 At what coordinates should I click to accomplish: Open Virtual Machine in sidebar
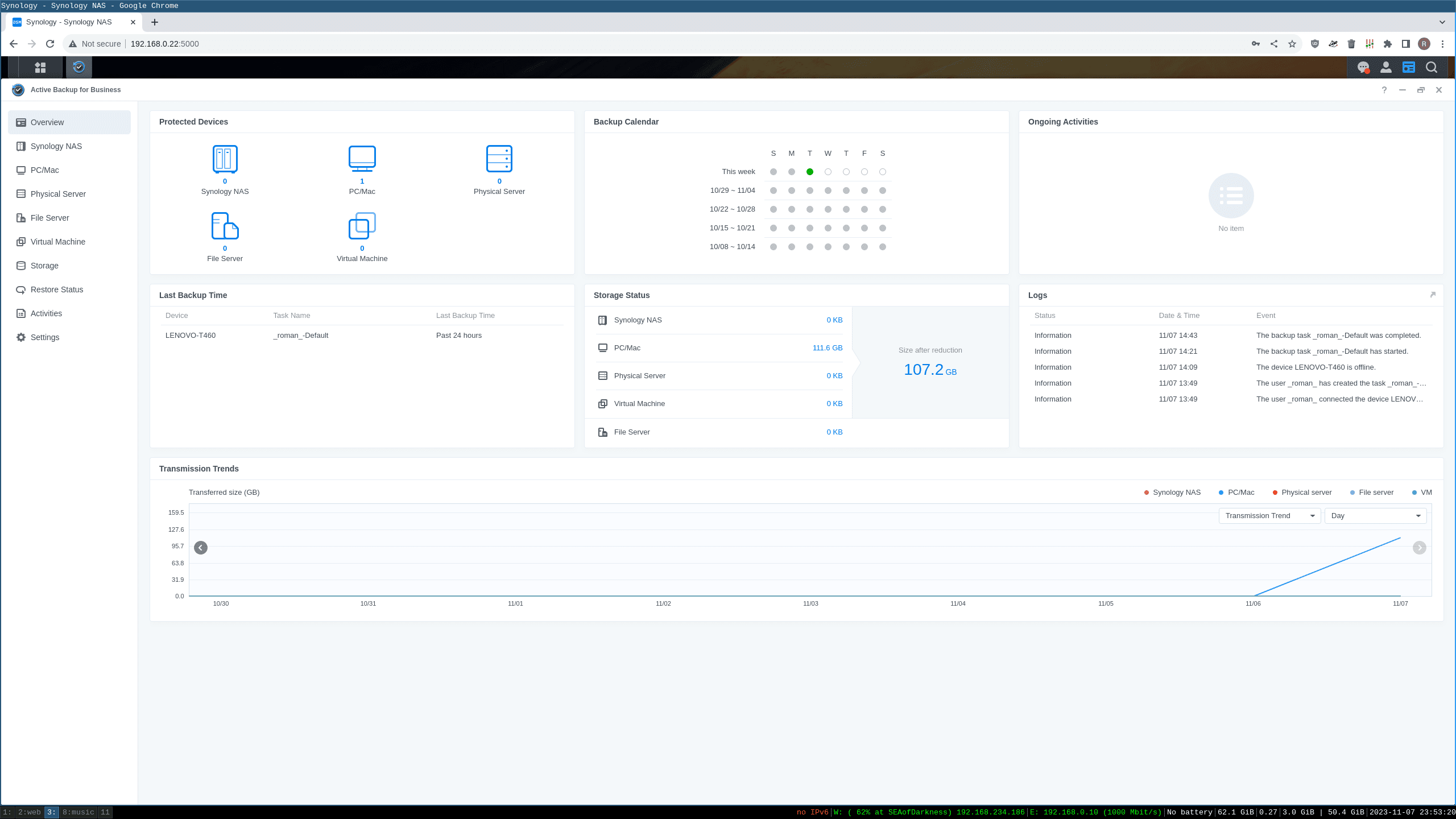[69, 242]
